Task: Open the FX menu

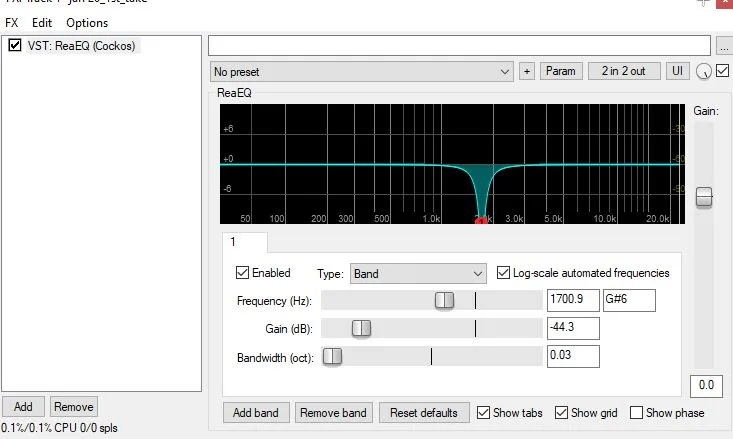Action: click(x=12, y=23)
